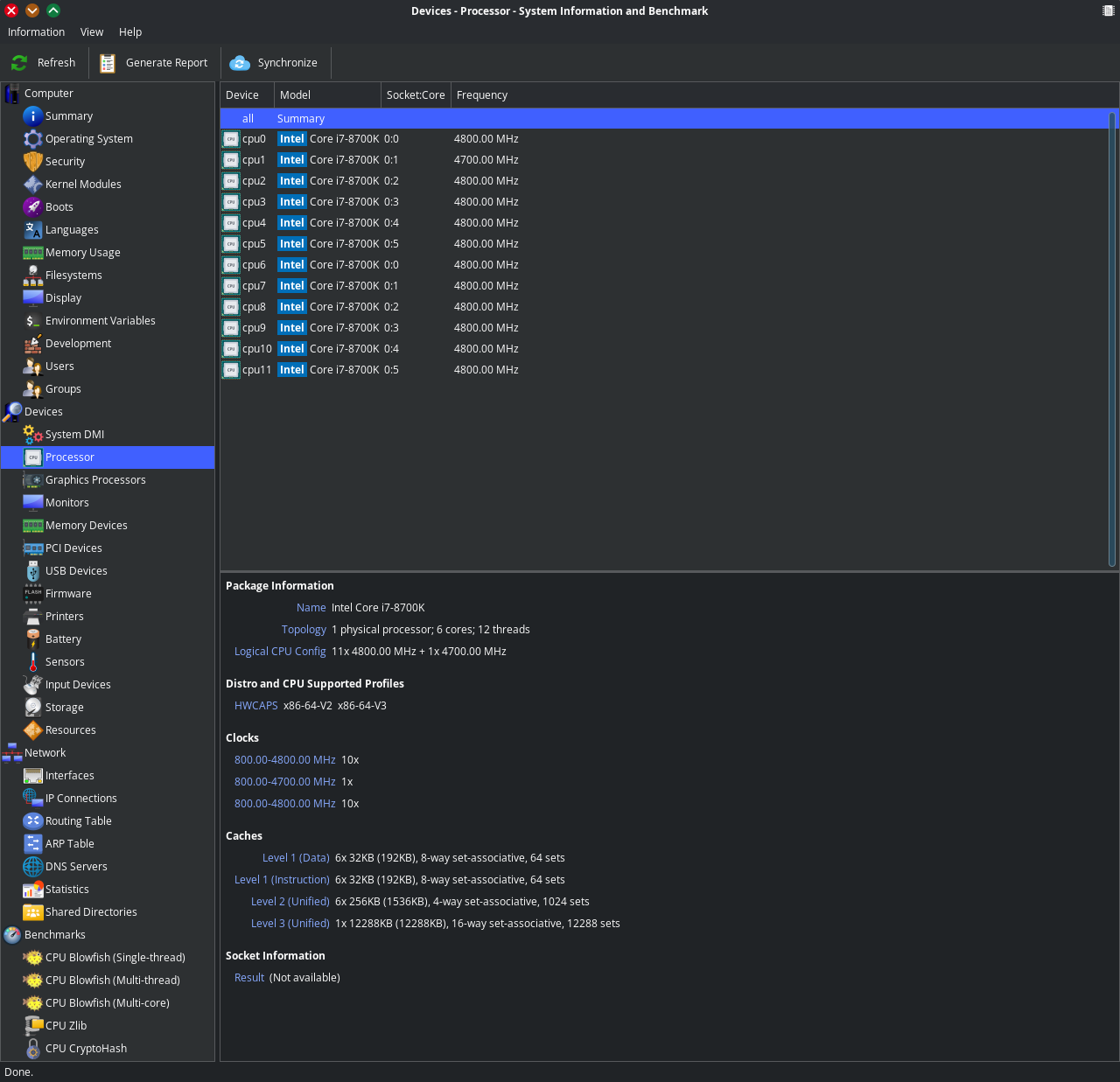The image size is (1120, 1082).
Task: Open the Battery section icon
Action: [33, 639]
